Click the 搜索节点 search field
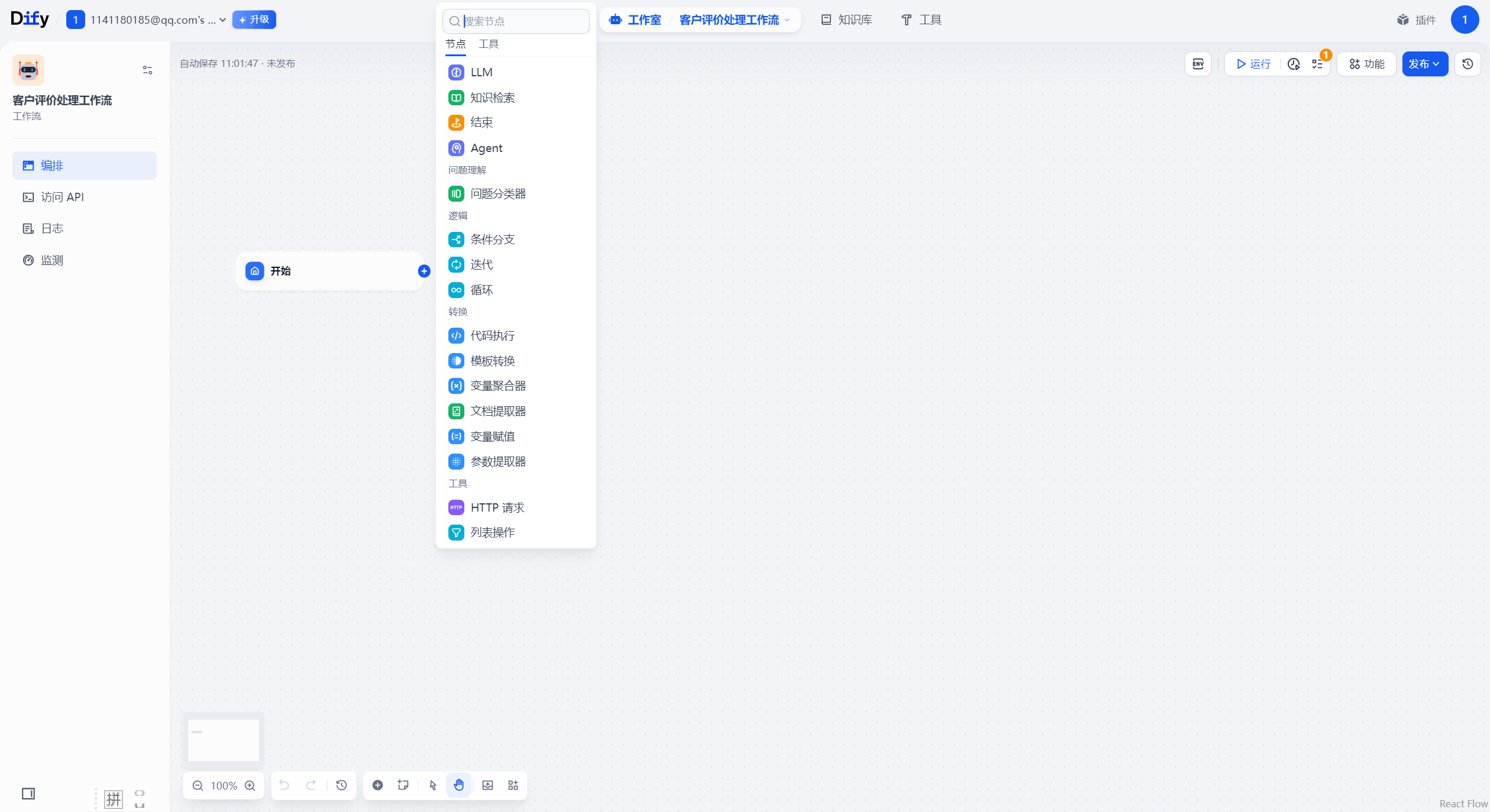This screenshot has width=1490, height=812. coord(523,21)
